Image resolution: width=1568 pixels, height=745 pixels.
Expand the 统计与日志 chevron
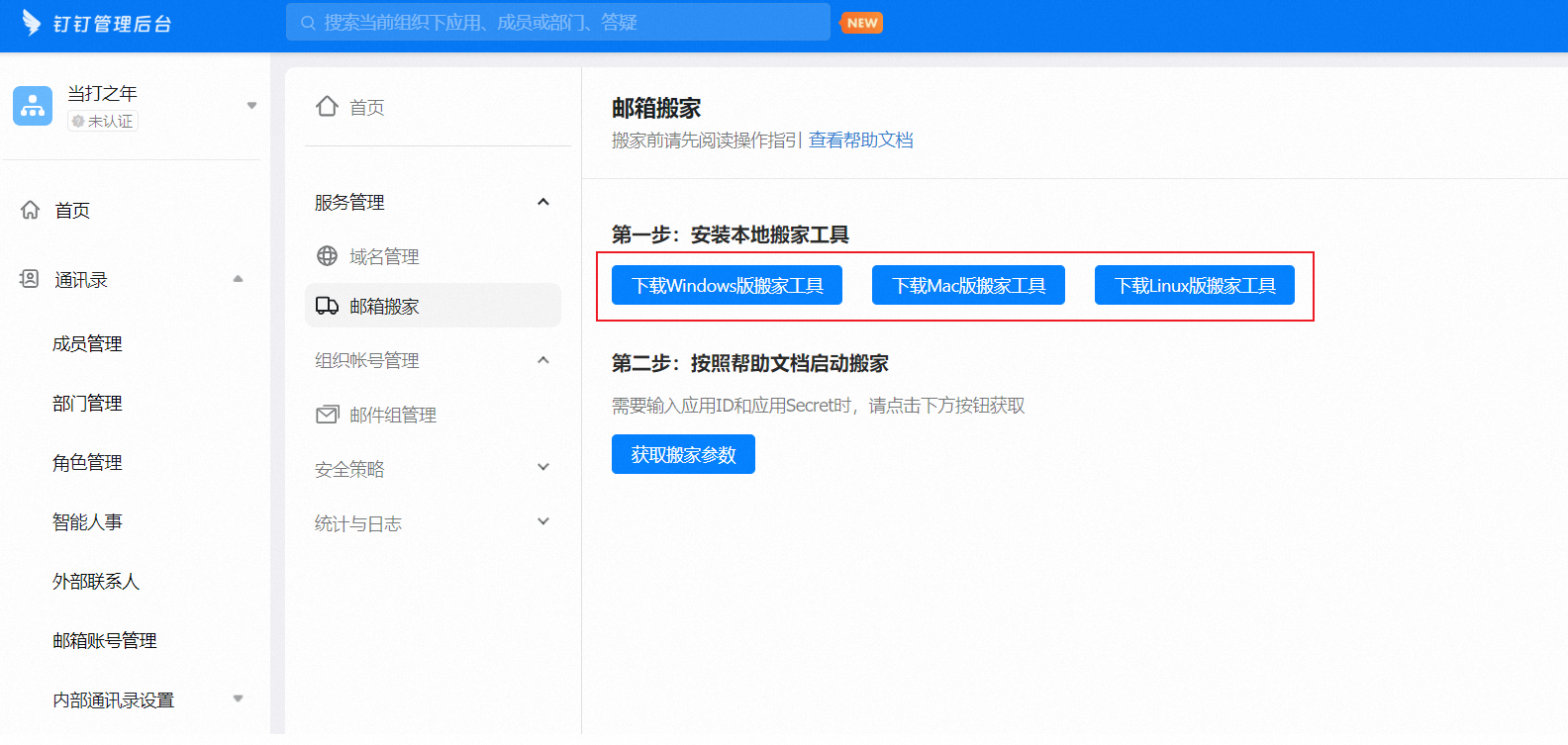click(x=542, y=521)
